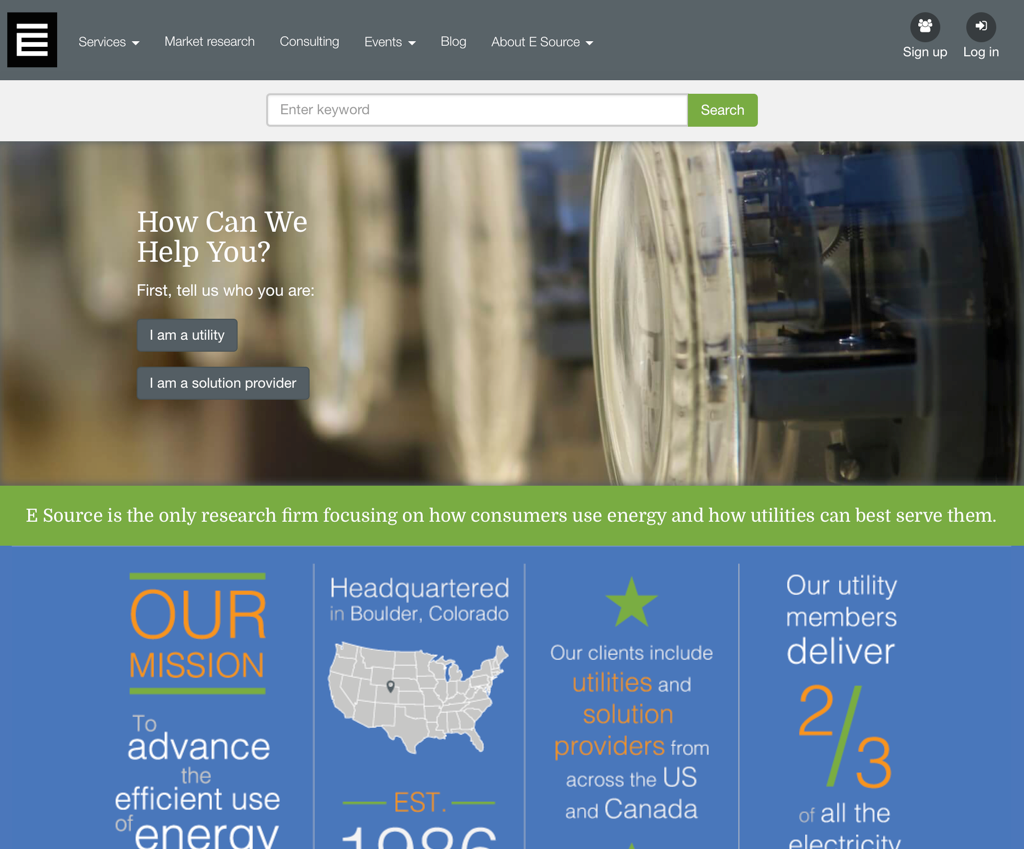Click the green E Source tagline sentence
The height and width of the screenshot is (849, 1024).
click(x=511, y=516)
